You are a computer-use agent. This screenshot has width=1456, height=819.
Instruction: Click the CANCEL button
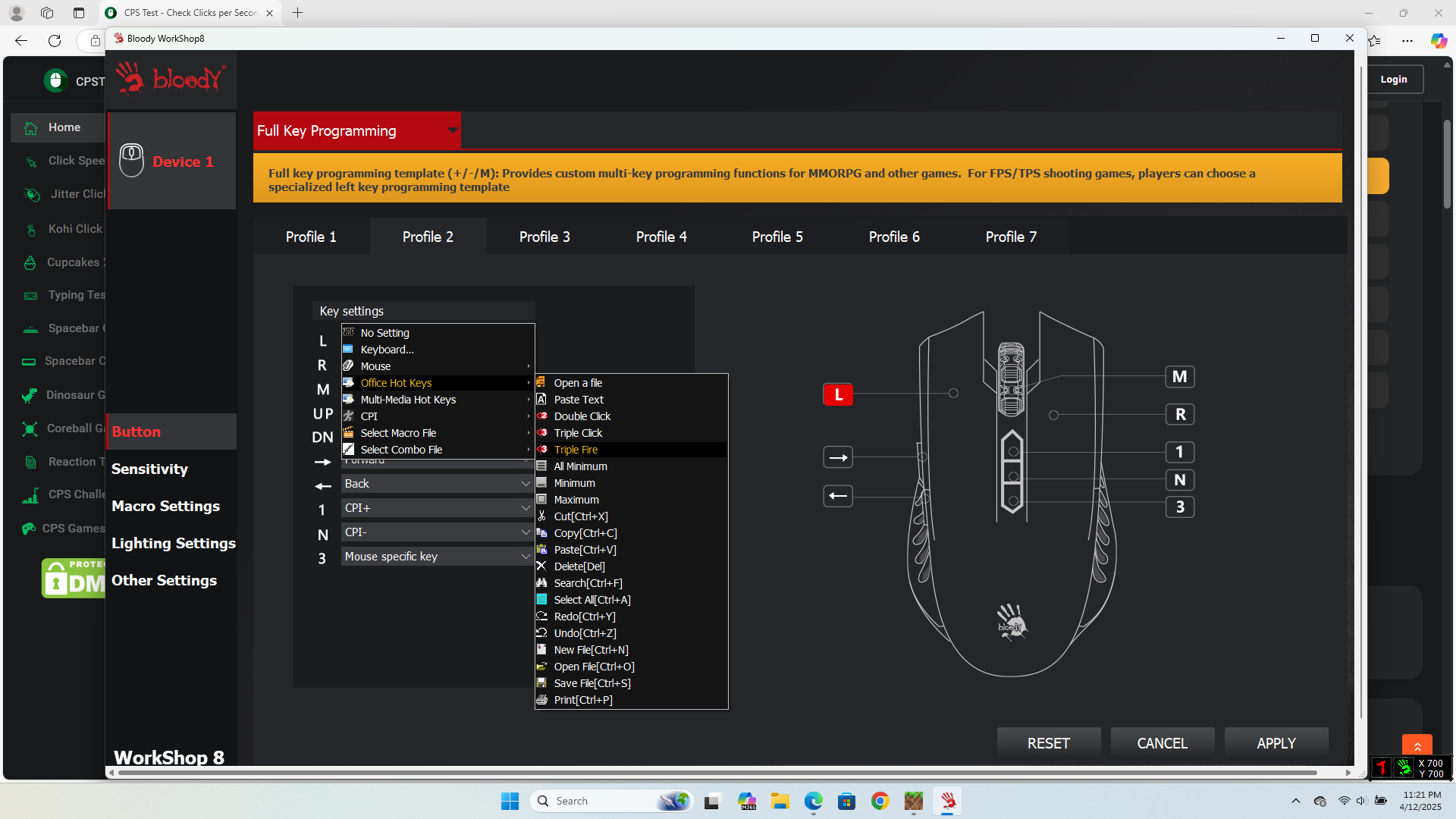click(1163, 743)
